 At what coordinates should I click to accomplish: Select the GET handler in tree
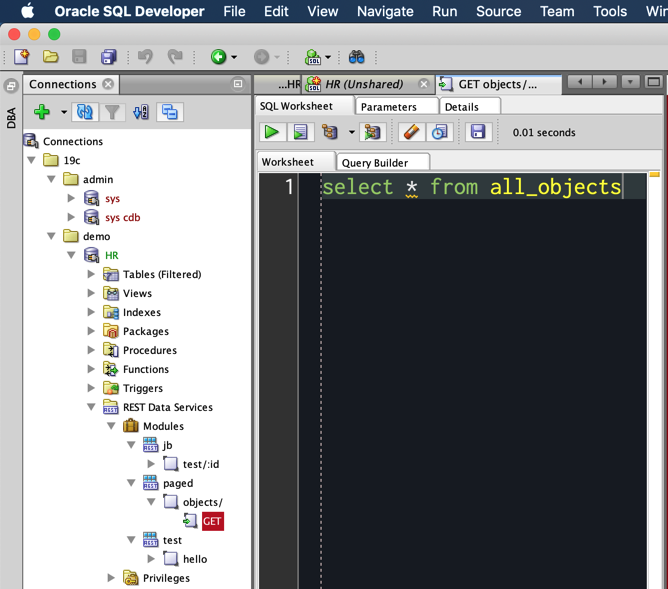tap(212, 521)
